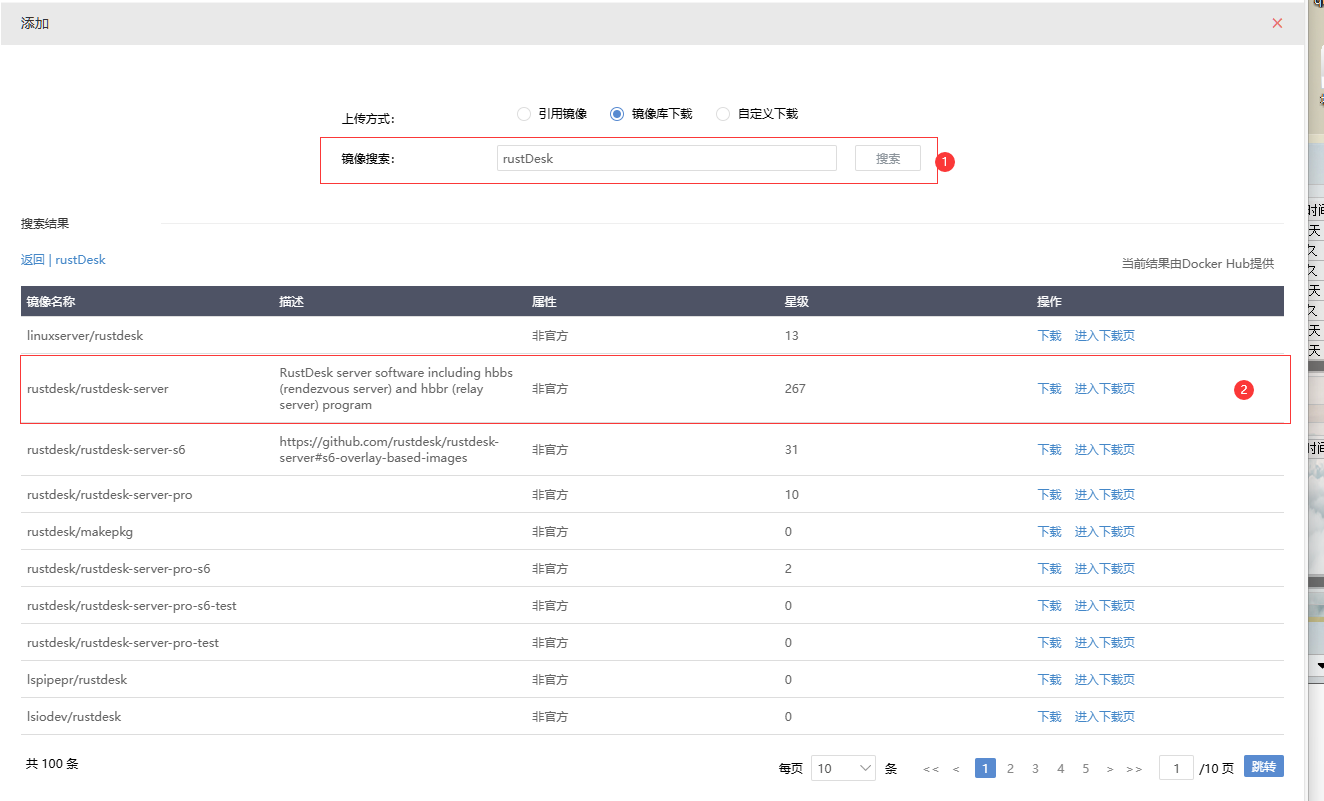1324x801 pixels.
Task: Download the lspipepr/rustdesk image
Action: pos(1049,680)
